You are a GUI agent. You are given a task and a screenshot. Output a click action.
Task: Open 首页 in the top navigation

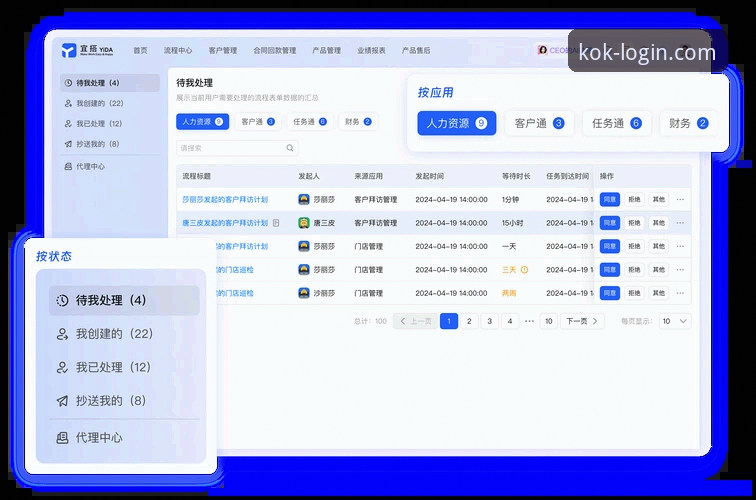140,50
